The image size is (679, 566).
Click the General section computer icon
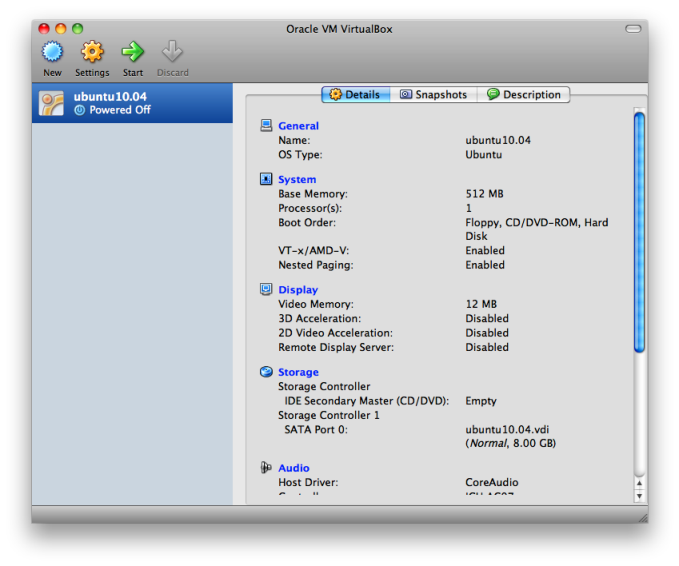pos(266,126)
